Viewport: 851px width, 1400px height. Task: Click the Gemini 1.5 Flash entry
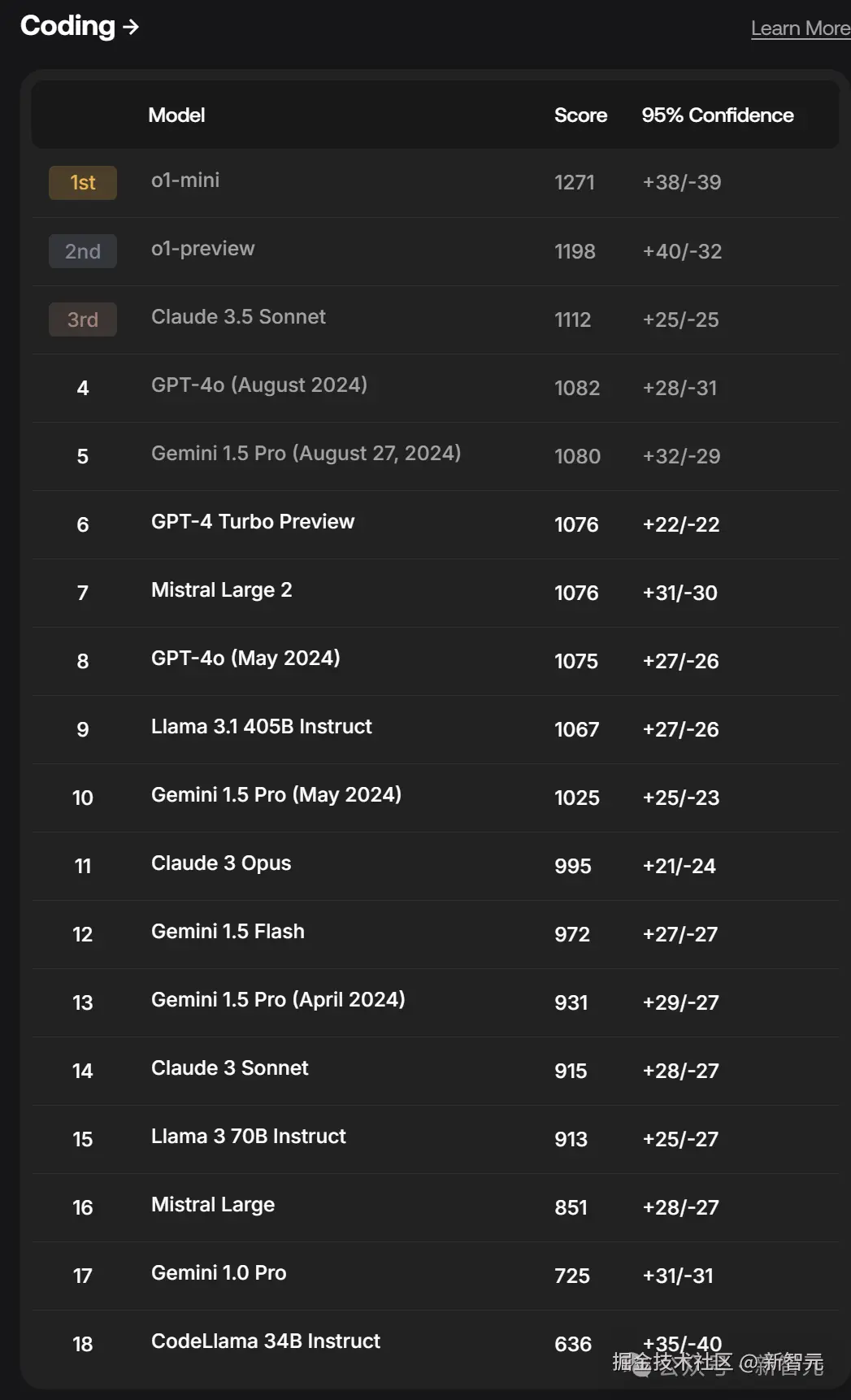[228, 932]
